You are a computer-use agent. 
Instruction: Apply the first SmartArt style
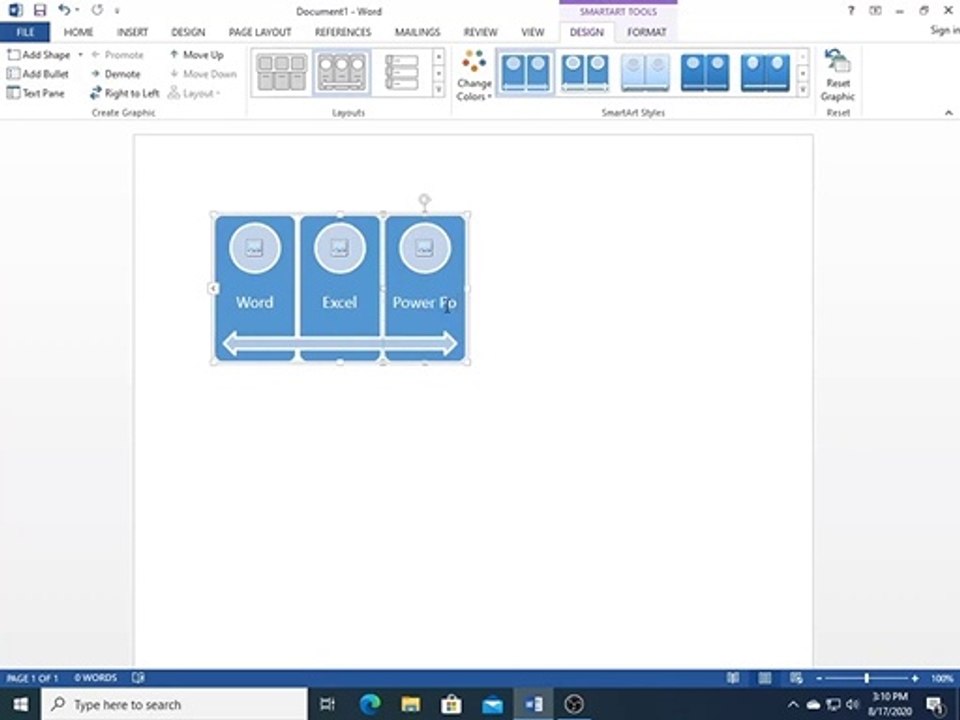pyautogui.click(x=525, y=72)
